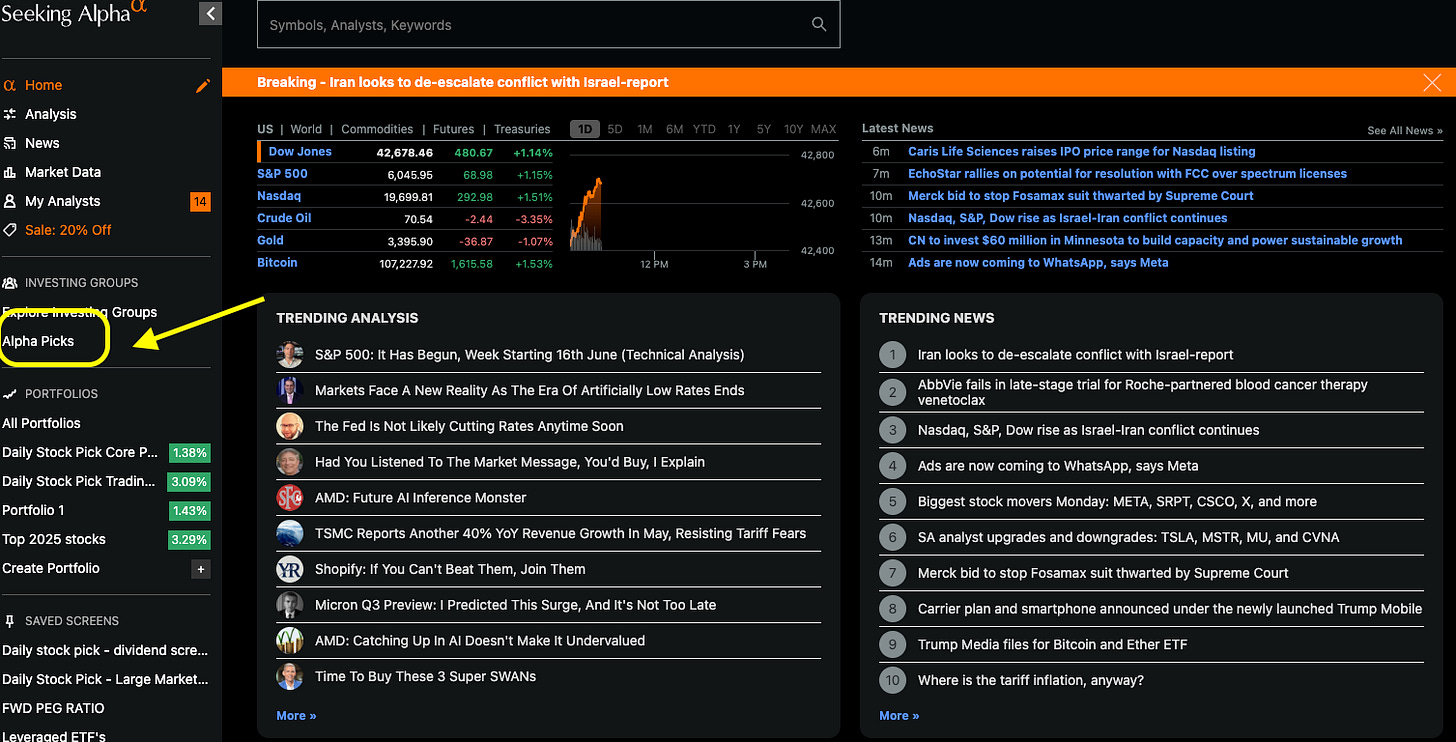Switch to the World markets tab
This screenshot has width=1456, height=742.
[306, 129]
